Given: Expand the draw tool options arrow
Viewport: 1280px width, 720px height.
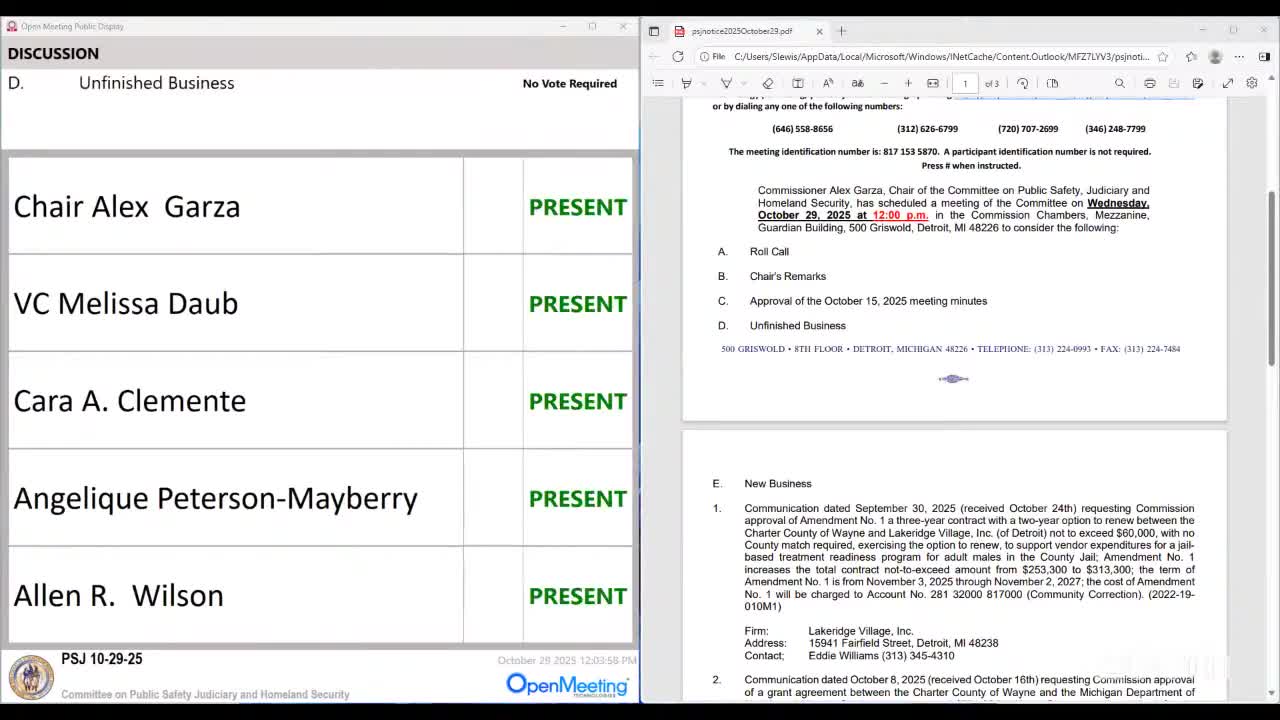Looking at the screenshot, I should 744,83.
